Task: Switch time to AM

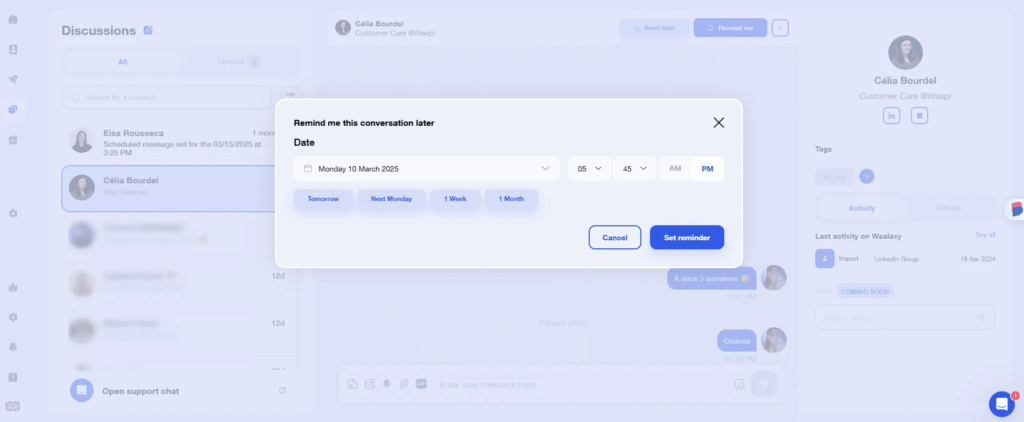Action: coord(675,169)
